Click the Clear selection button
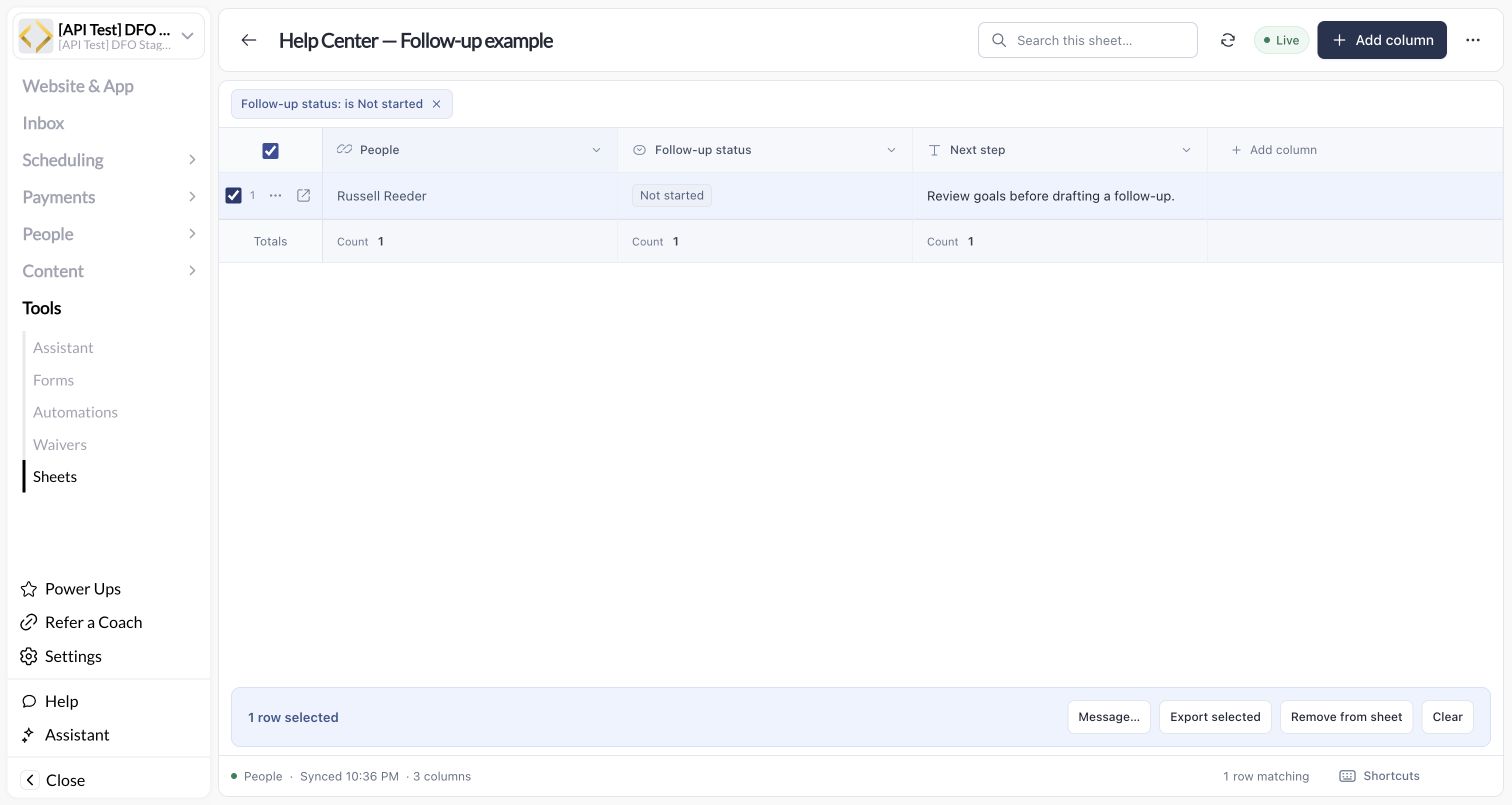Image resolution: width=1512 pixels, height=805 pixels. 1447,717
